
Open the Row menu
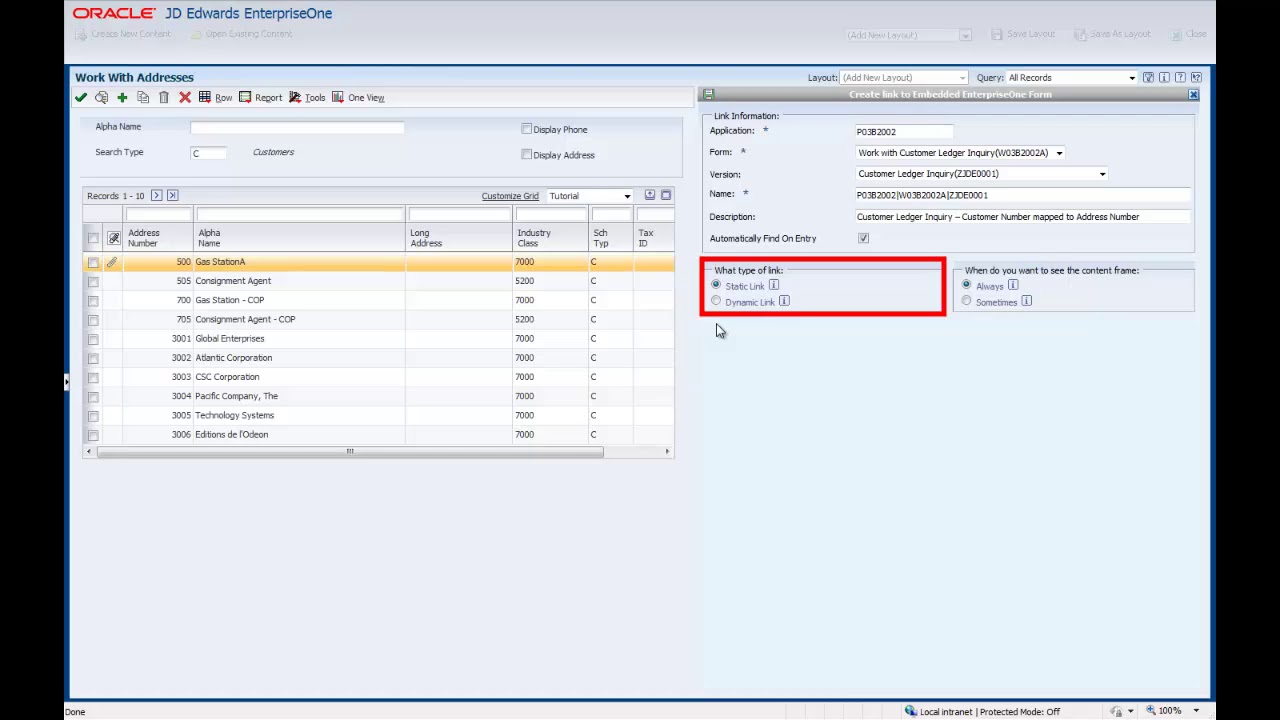tap(216, 97)
